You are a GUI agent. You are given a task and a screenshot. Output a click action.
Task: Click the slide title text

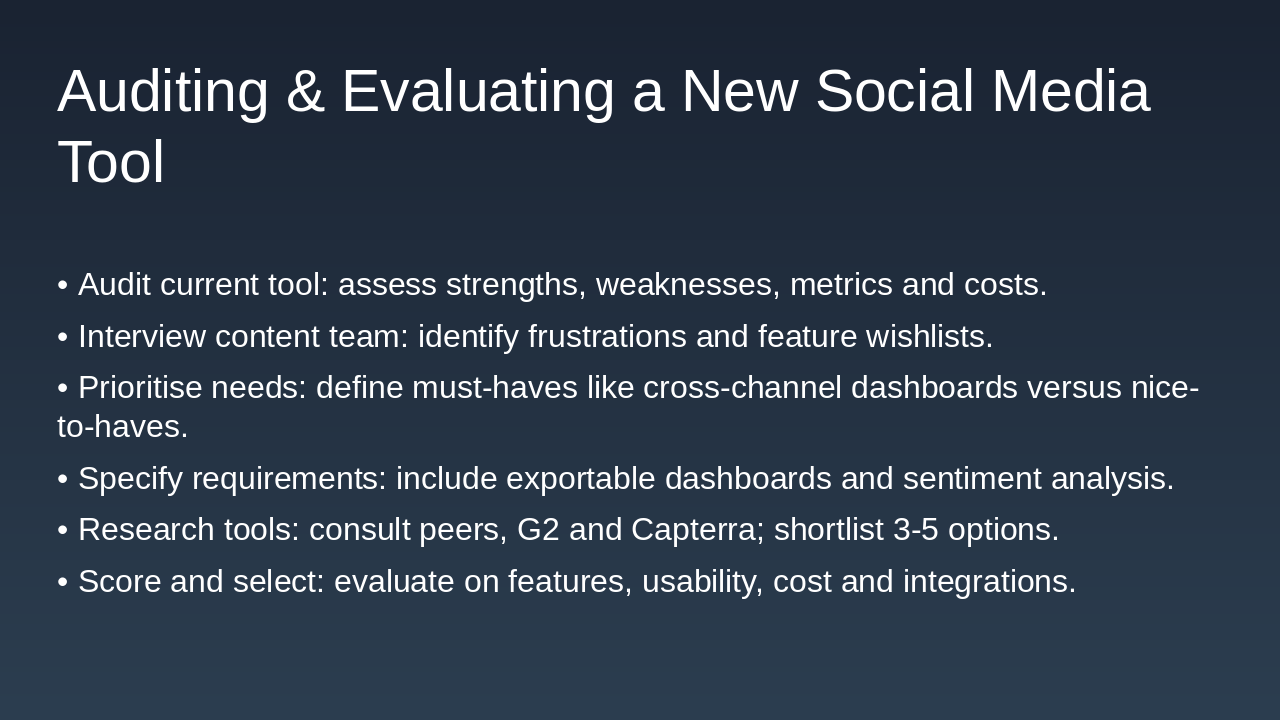pos(603,92)
